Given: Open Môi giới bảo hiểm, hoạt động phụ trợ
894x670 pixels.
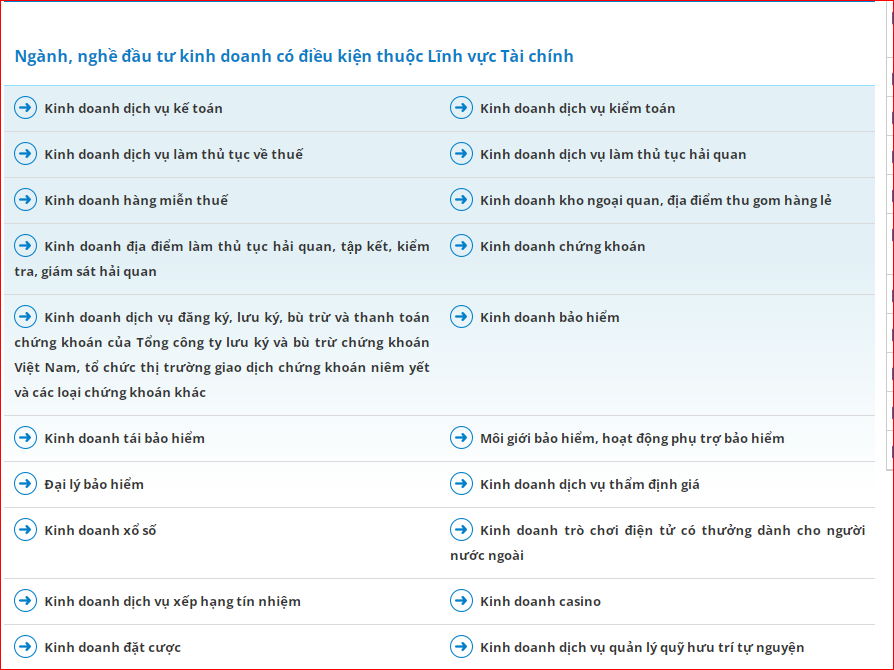Looking at the screenshot, I should click(632, 438).
